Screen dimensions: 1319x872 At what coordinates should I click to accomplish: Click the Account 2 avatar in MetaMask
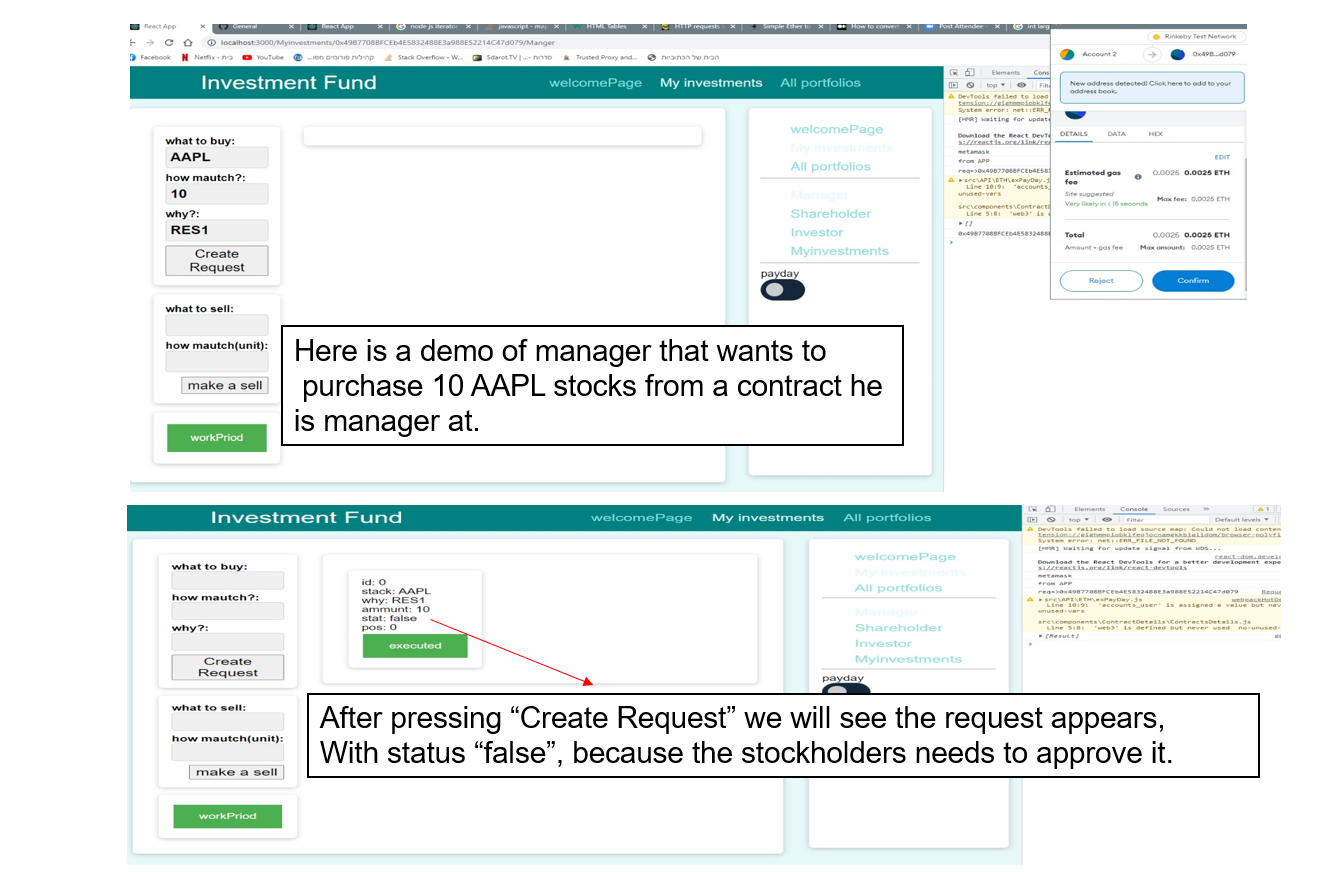coord(1067,54)
